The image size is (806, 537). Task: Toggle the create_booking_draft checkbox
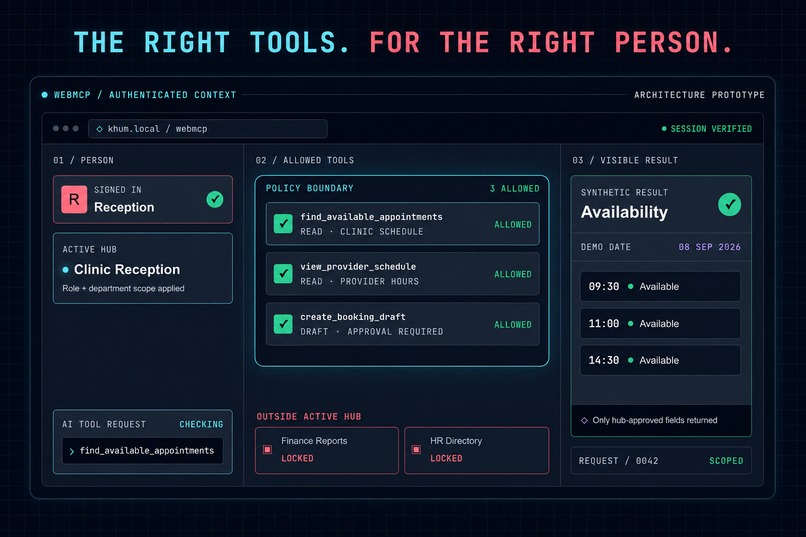click(x=283, y=324)
